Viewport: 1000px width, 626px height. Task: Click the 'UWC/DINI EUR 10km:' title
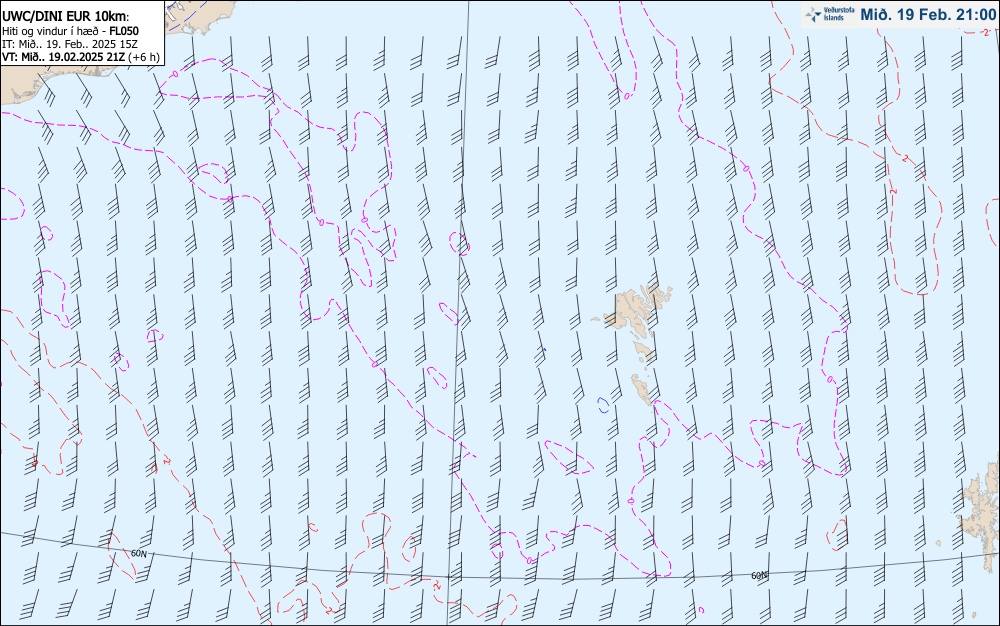(66, 17)
